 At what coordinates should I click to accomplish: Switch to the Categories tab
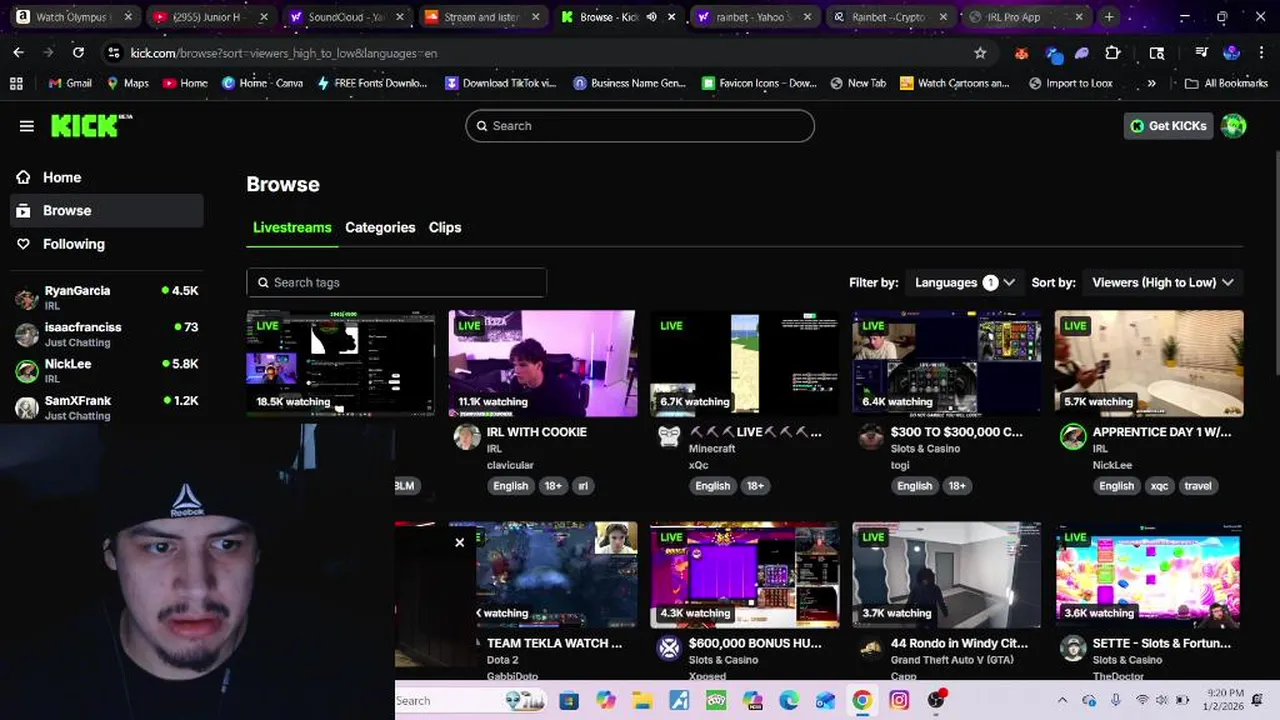pos(380,228)
